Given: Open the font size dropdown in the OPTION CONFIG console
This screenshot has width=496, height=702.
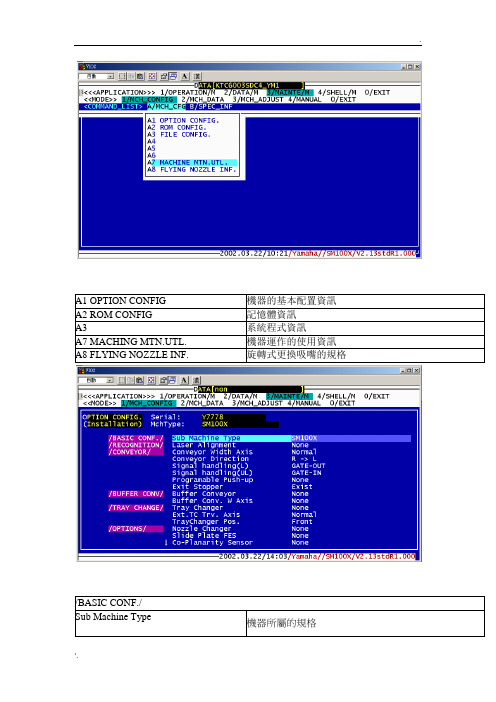Looking at the screenshot, I should [97, 380].
